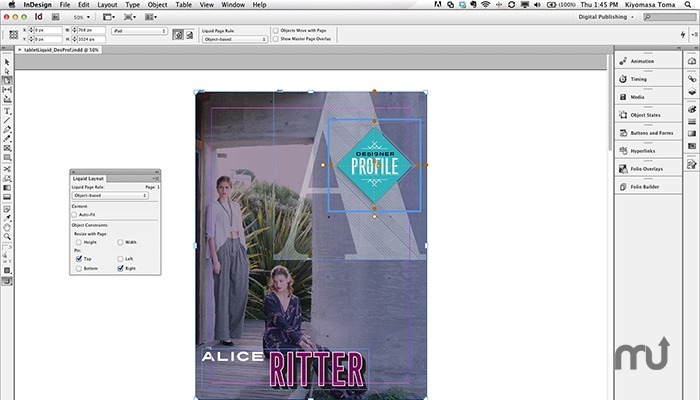The image size is (700, 400).
Task: Activate the Page tool
Action: pyautogui.click(x=7, y=80)
